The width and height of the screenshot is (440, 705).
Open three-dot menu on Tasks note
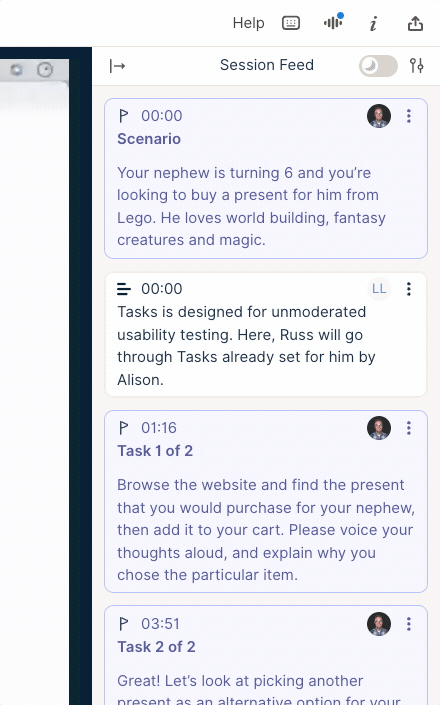tap(409, 289)
